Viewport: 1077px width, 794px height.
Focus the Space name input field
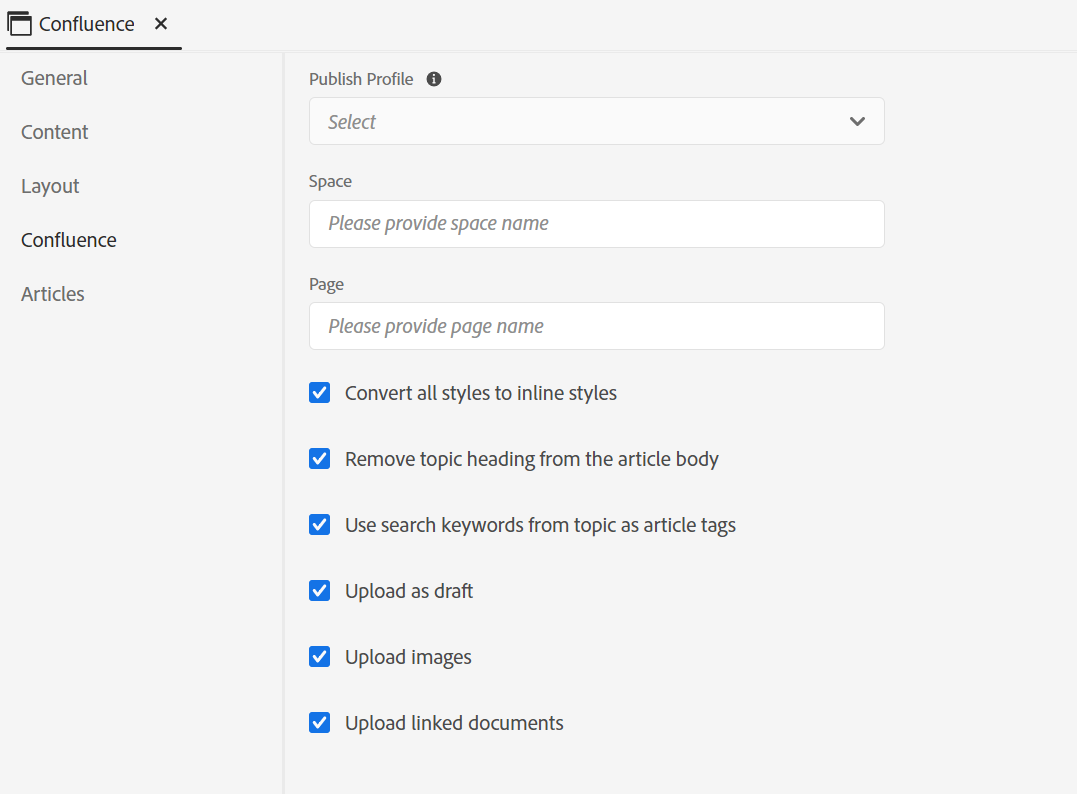pyautogui.click(x=596, y=223)
